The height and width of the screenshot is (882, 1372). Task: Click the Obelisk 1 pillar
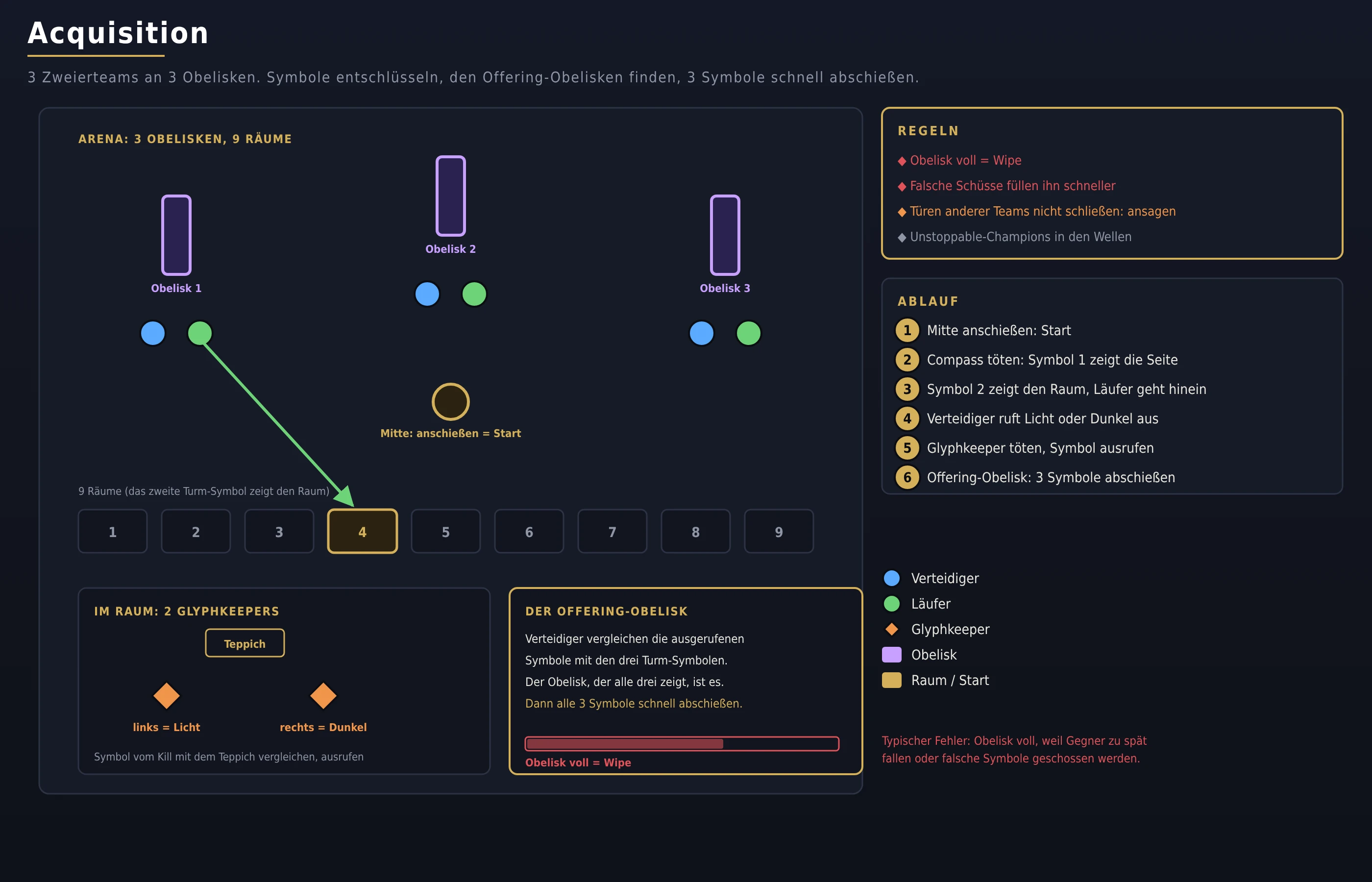pos(176,235)
